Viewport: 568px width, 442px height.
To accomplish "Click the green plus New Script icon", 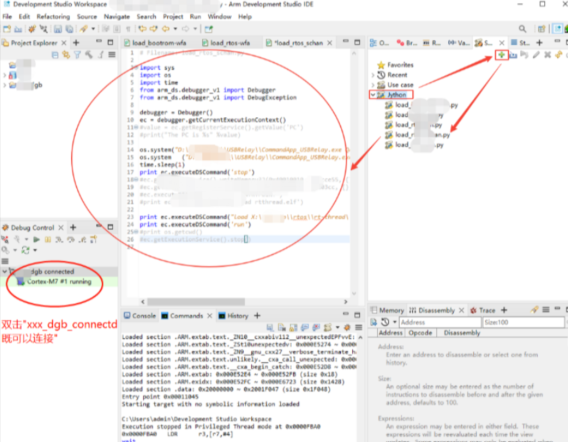I will 501,55.
